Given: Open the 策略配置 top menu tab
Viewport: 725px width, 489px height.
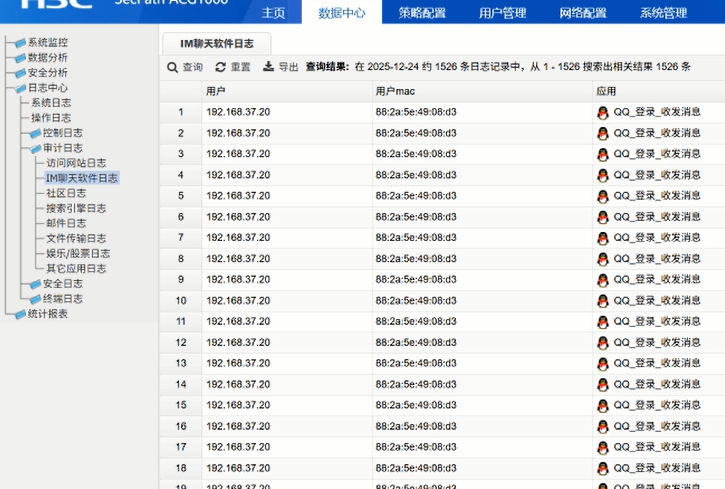Looking at the screenshot, I should (x=422, y=13).
